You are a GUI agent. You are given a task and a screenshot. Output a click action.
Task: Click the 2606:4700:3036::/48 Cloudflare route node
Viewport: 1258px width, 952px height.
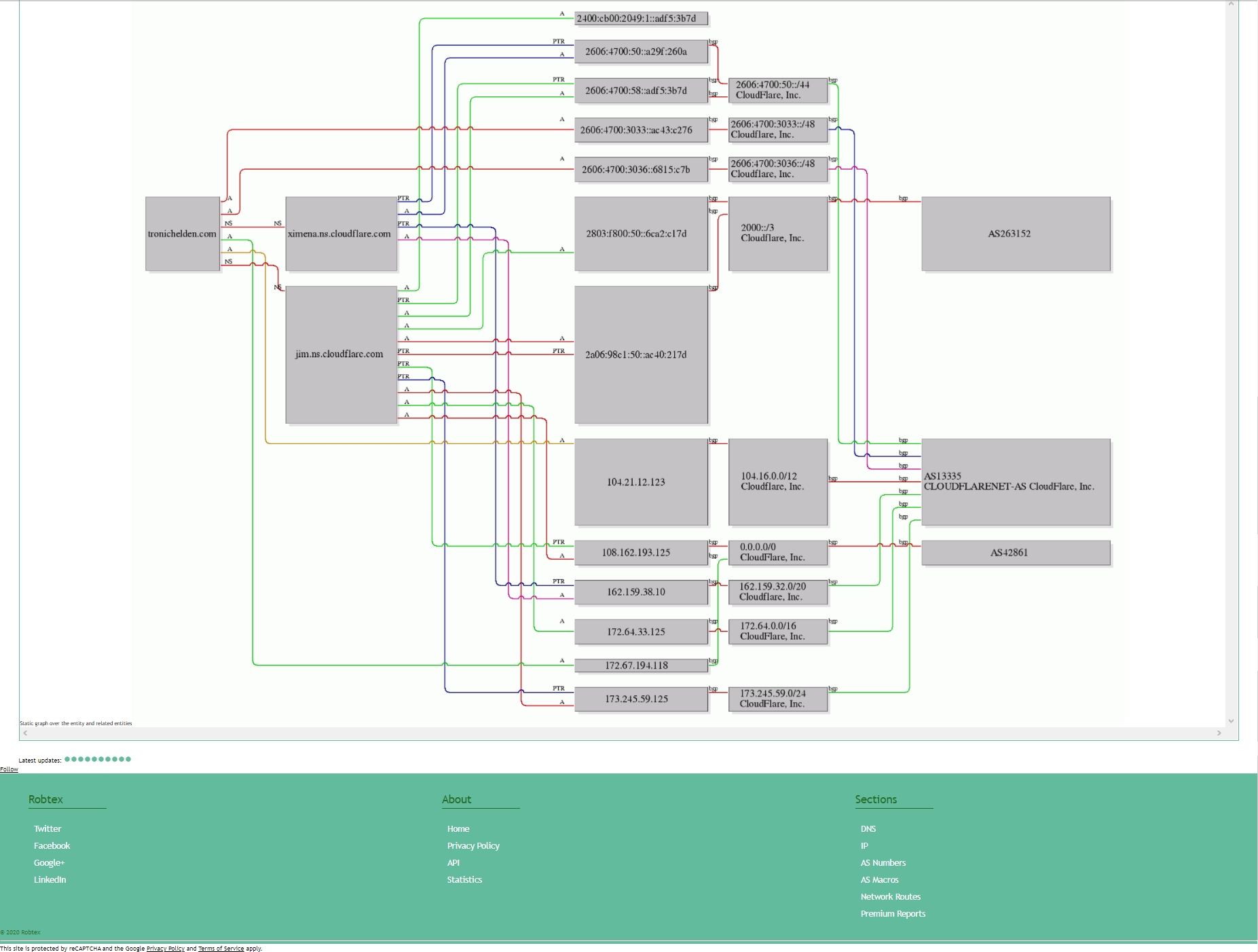778,169
